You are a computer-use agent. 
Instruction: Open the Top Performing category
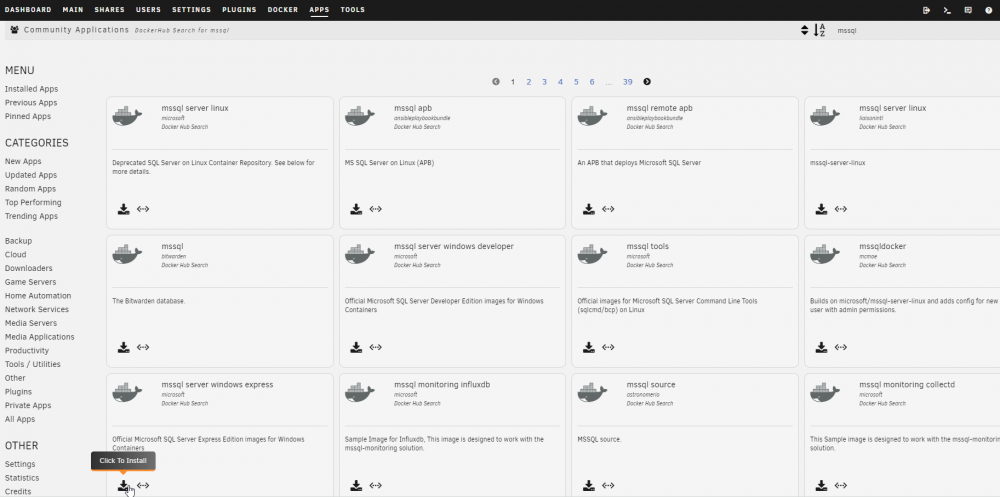point(33,202)
